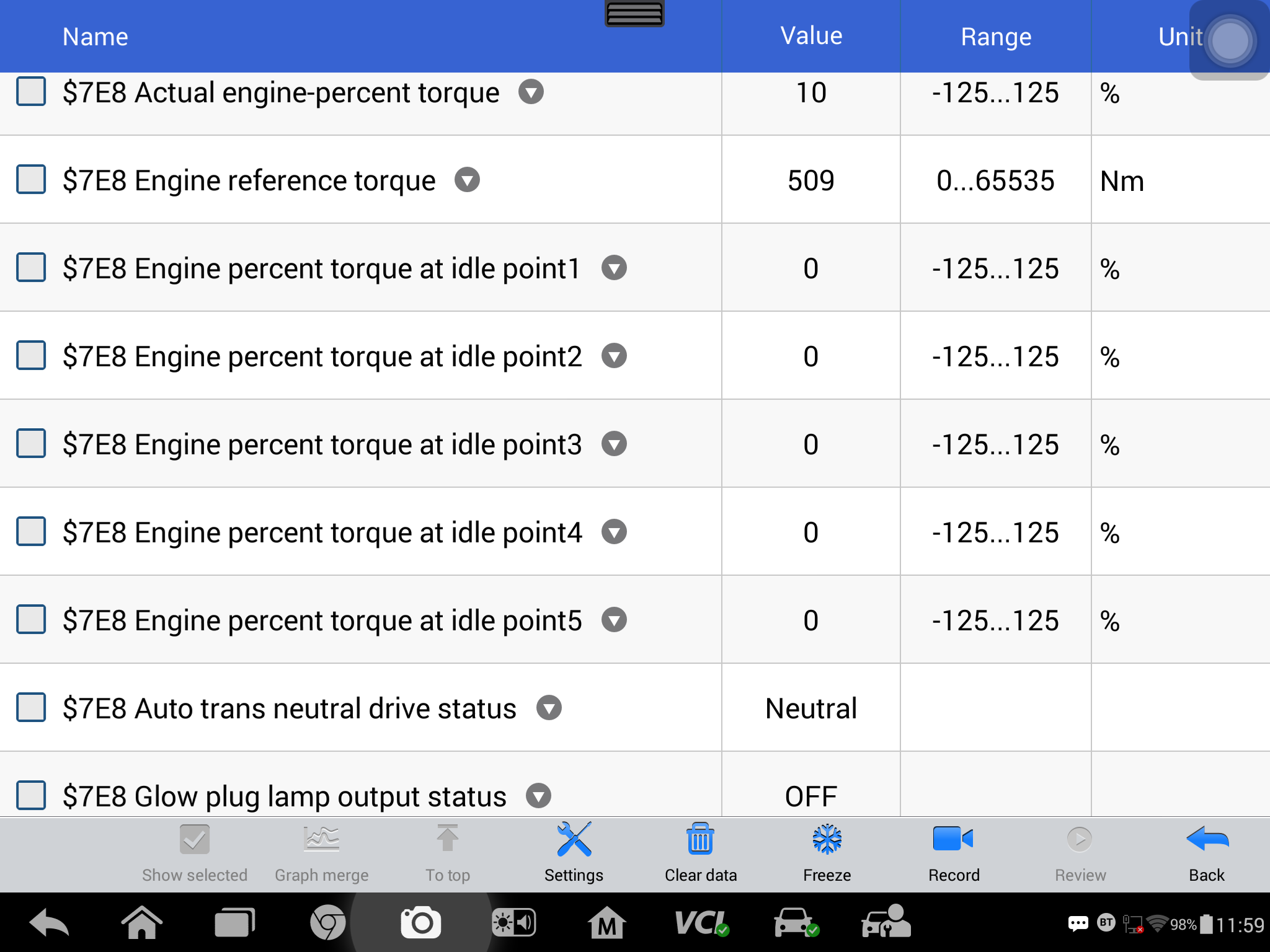This screenshot has width=1270, height=952.
Task: Open the message notification bubble
Action: [x=1078, y=924]
